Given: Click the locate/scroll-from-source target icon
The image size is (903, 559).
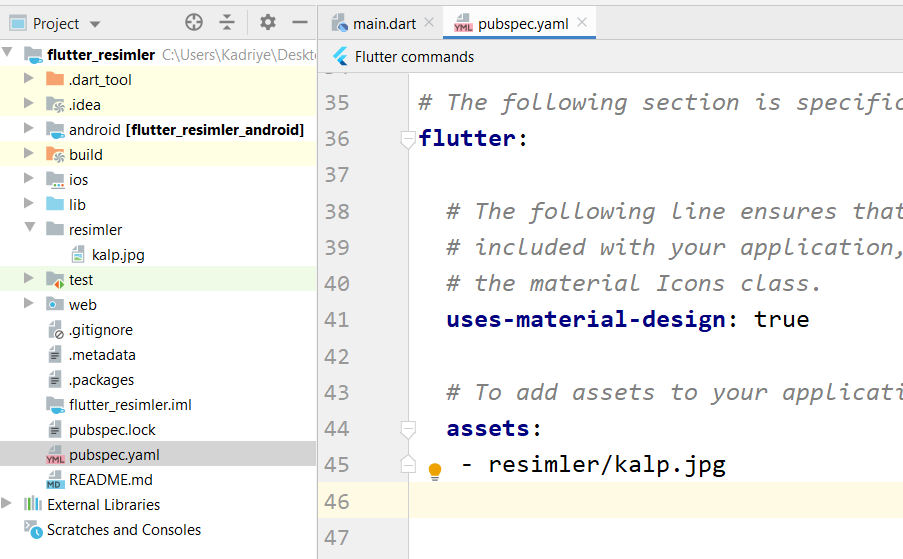Looking at the screenshot, I should (x=194, y=22).
